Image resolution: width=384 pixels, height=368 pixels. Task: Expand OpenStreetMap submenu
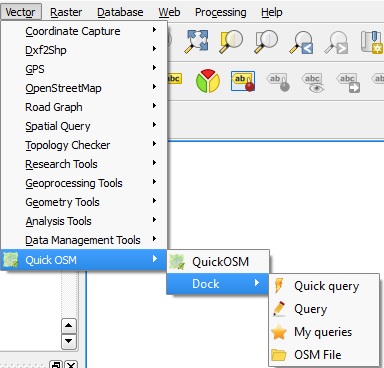point(84,88)
